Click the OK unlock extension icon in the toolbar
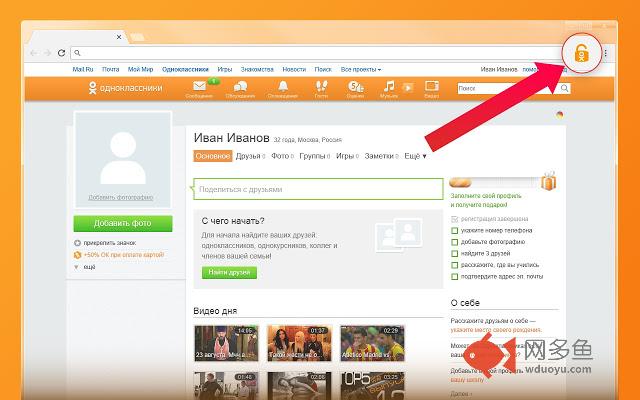The width and height of the screenshot is (640, 400). [582, 53]
